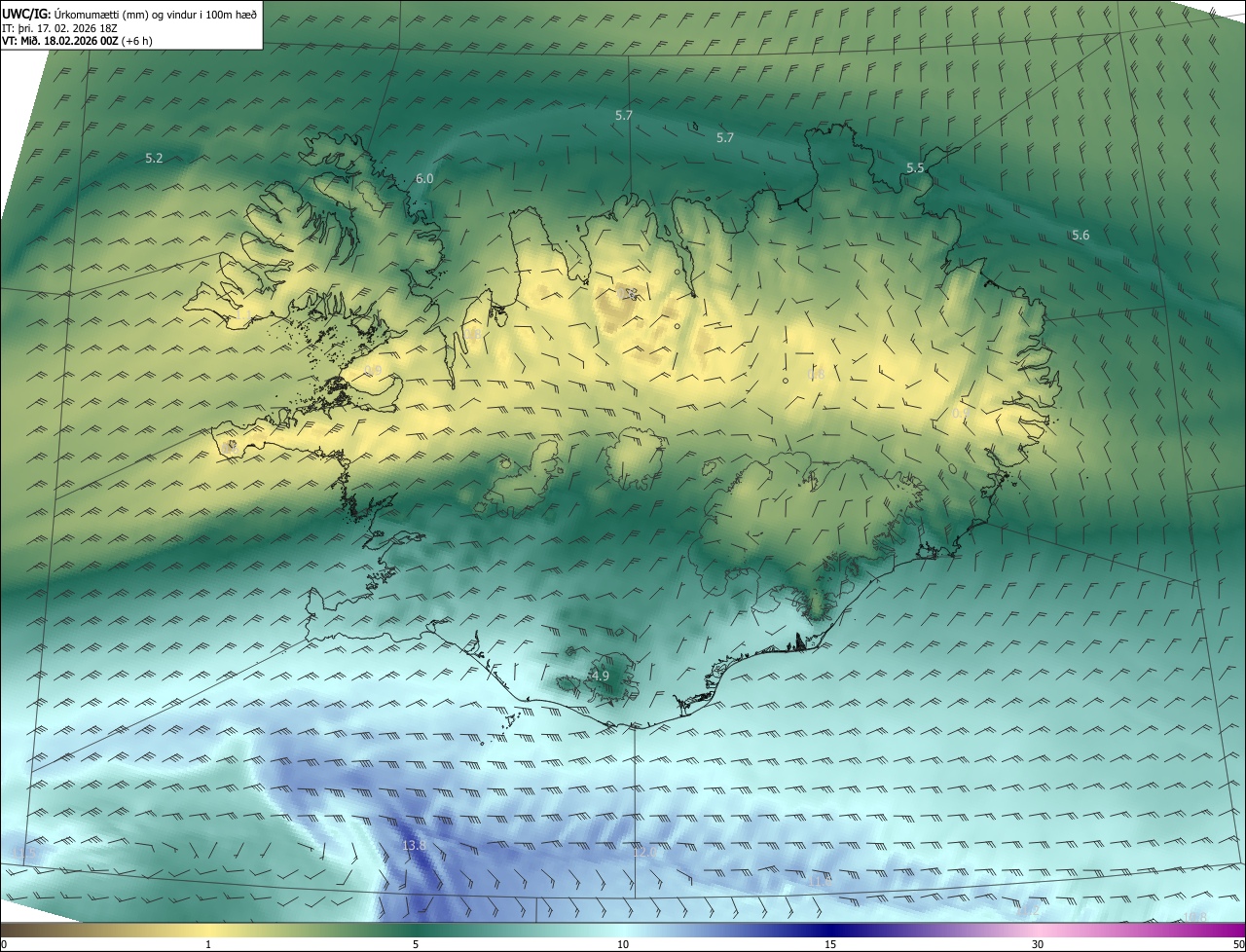Click the color scale tick label 5
1246x952 pixels.
tap(416, 944)
